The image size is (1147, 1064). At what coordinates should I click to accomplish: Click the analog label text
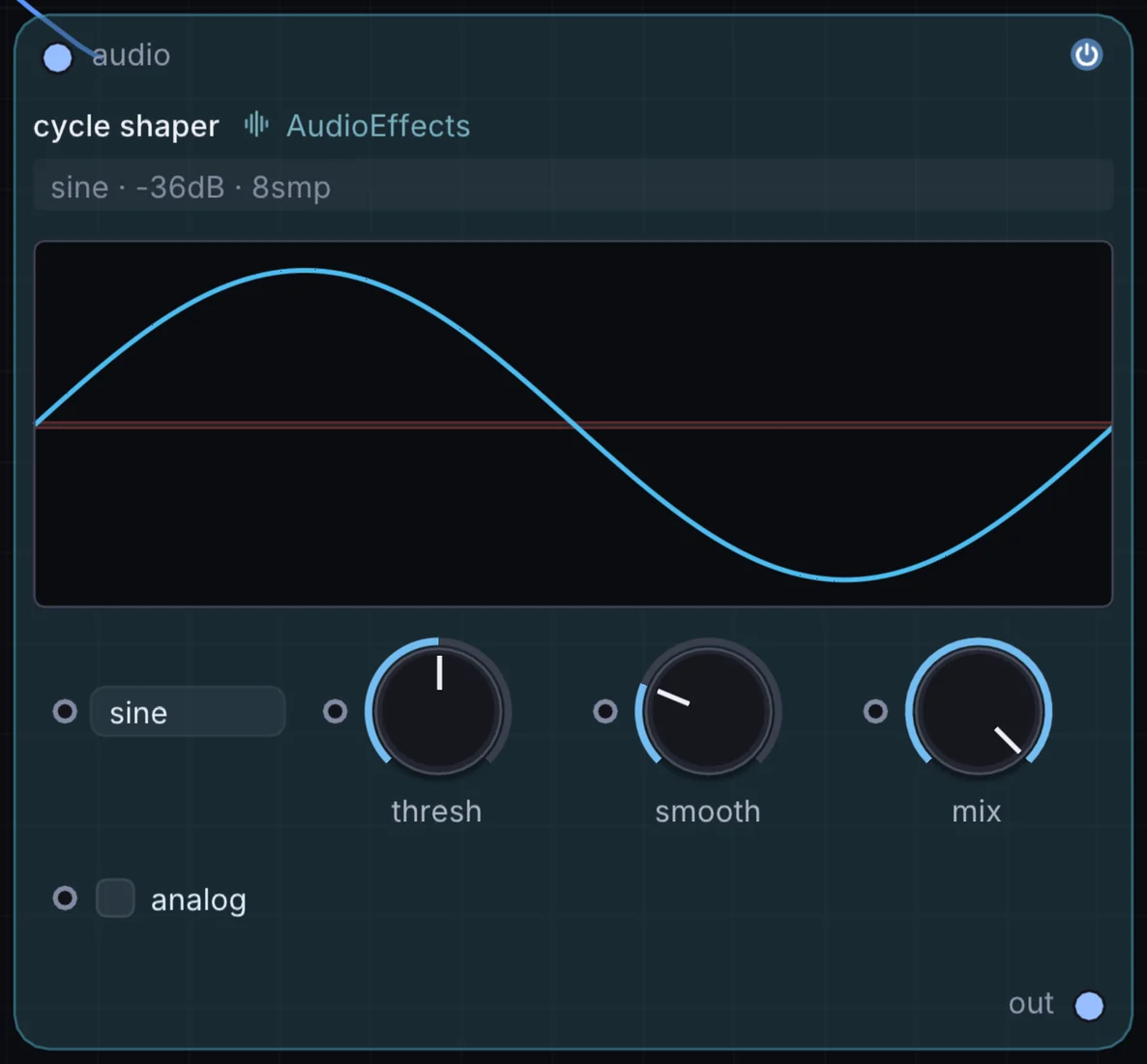(198, 901)
